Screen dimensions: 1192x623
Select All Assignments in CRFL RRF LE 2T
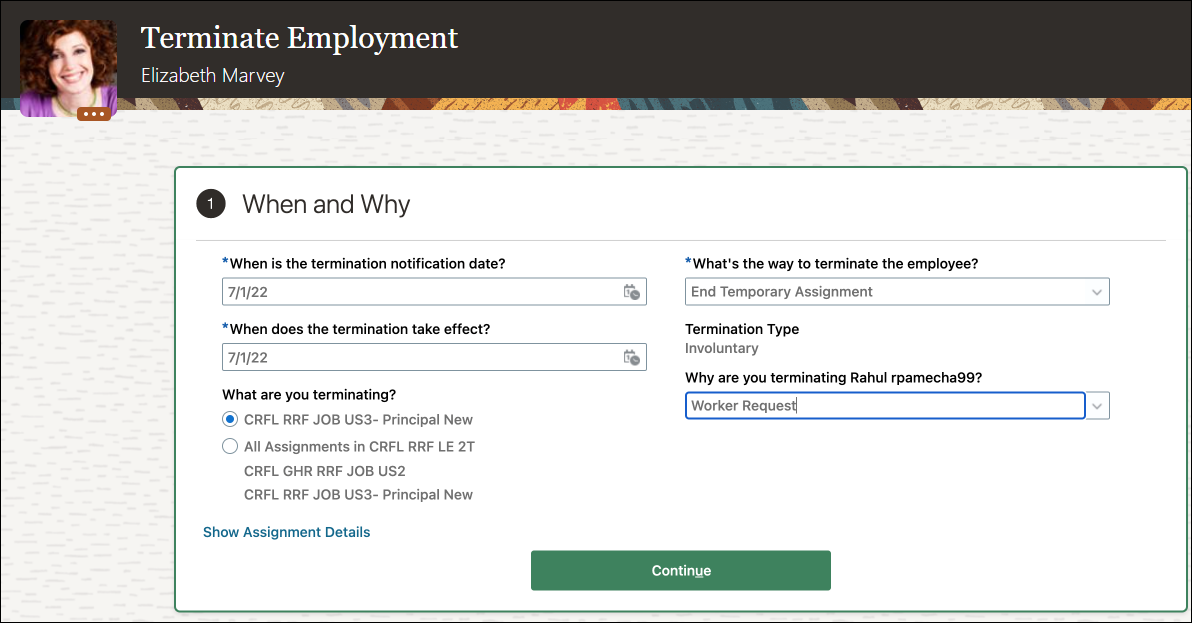point(231,447)
